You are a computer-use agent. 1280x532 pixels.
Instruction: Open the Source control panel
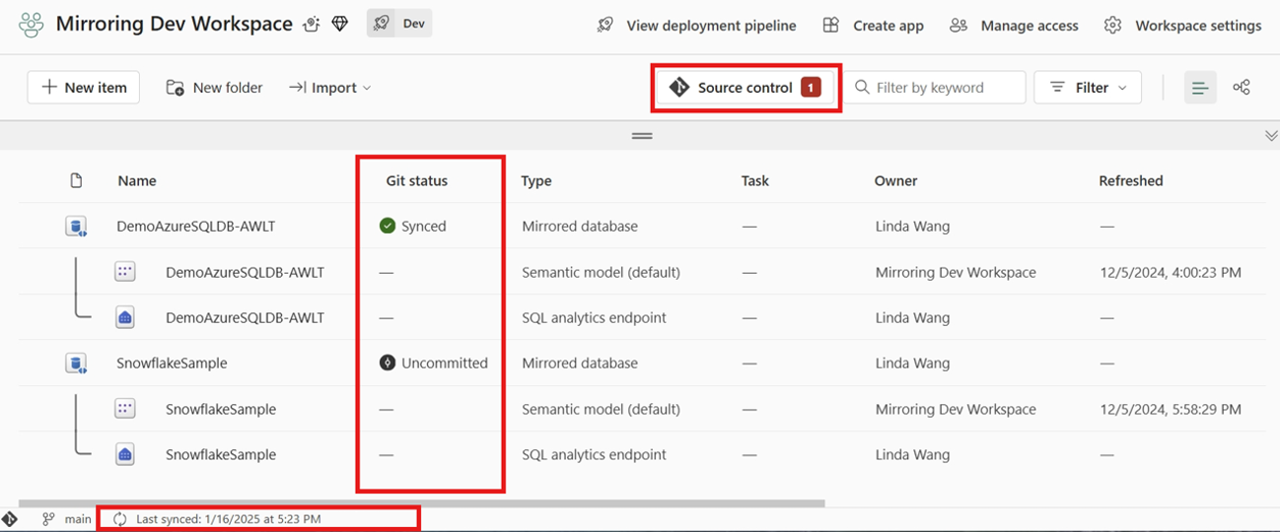click(x=745, y=88)
